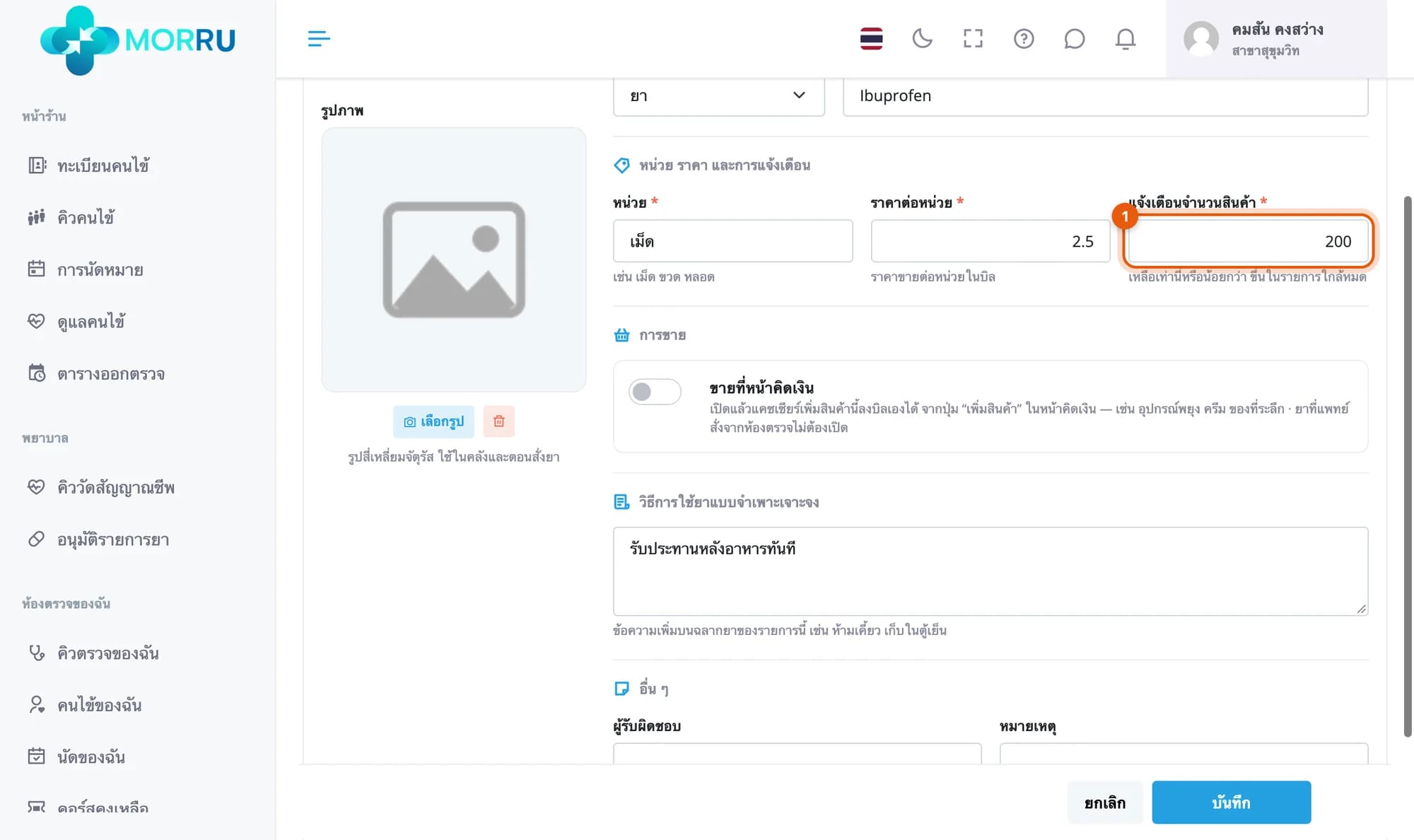Open the chat bubble icon
The width and height of the screenshot is (1414, 840).
point(1074,38)
